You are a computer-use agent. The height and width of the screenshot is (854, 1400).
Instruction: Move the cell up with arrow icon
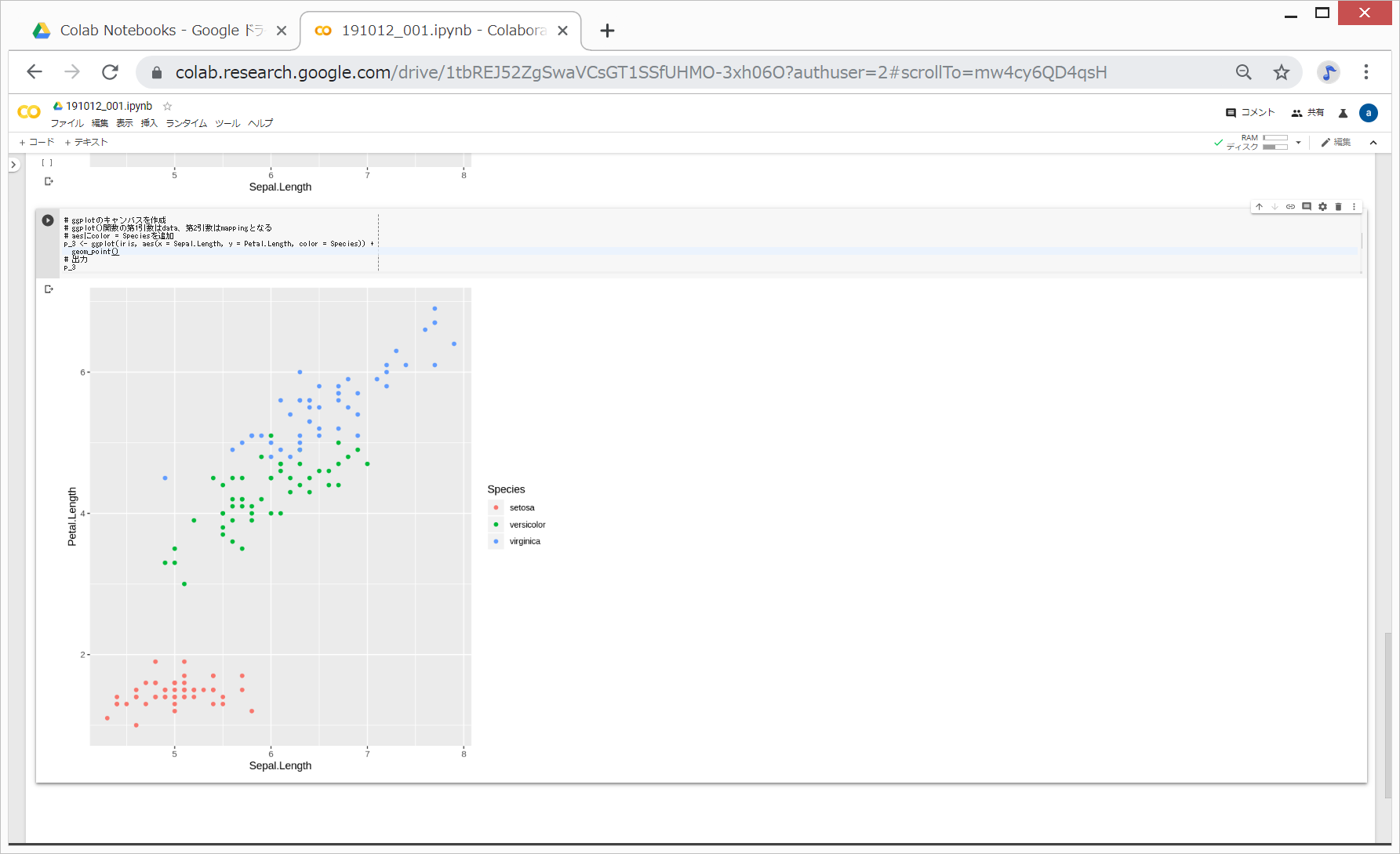(1259, 207)
